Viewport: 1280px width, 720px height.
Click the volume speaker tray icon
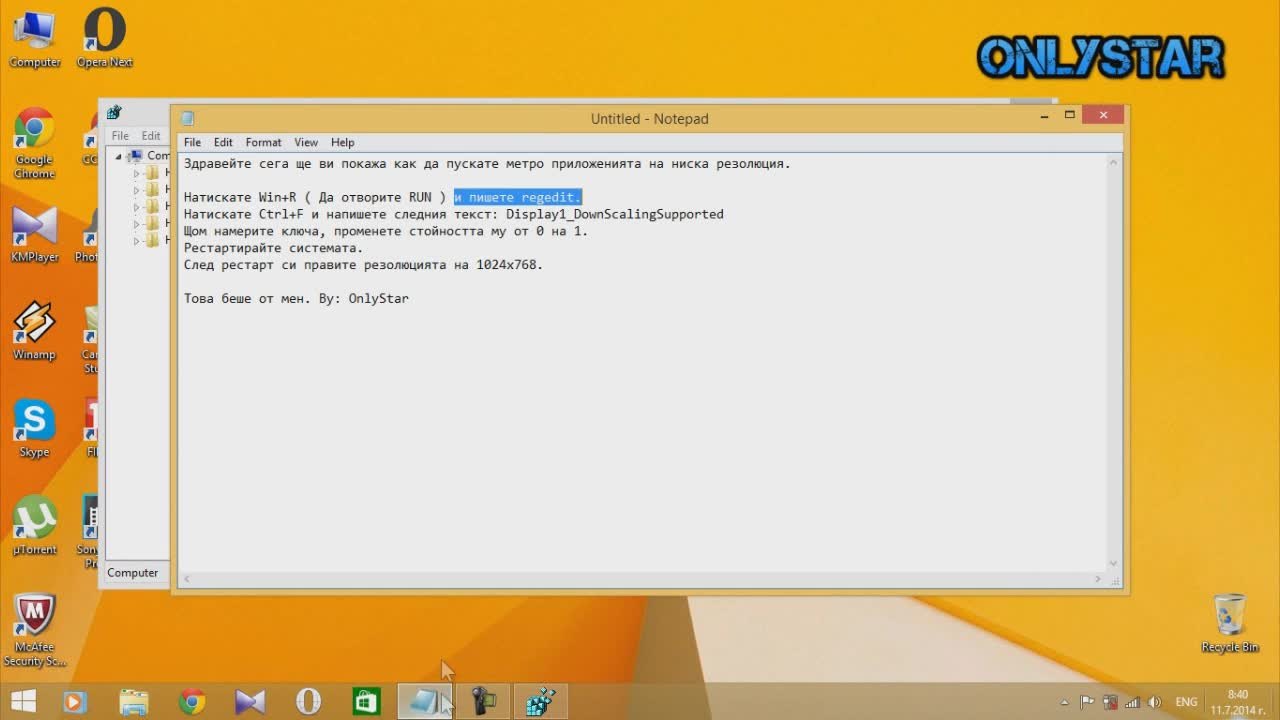[1155, 702]
